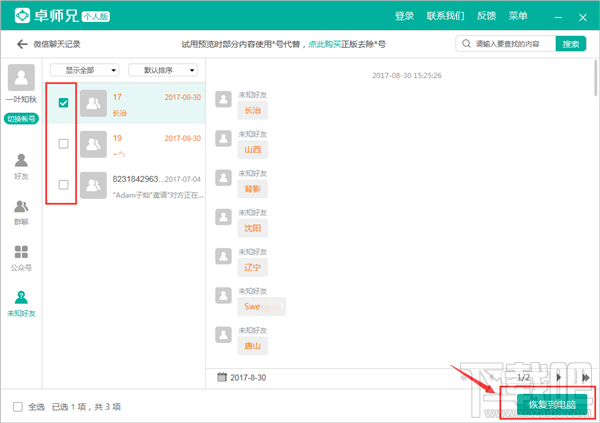Click the calendar icon next to 2017-8-30
This screenshot has width=600, height=423.
click(222, 377)
